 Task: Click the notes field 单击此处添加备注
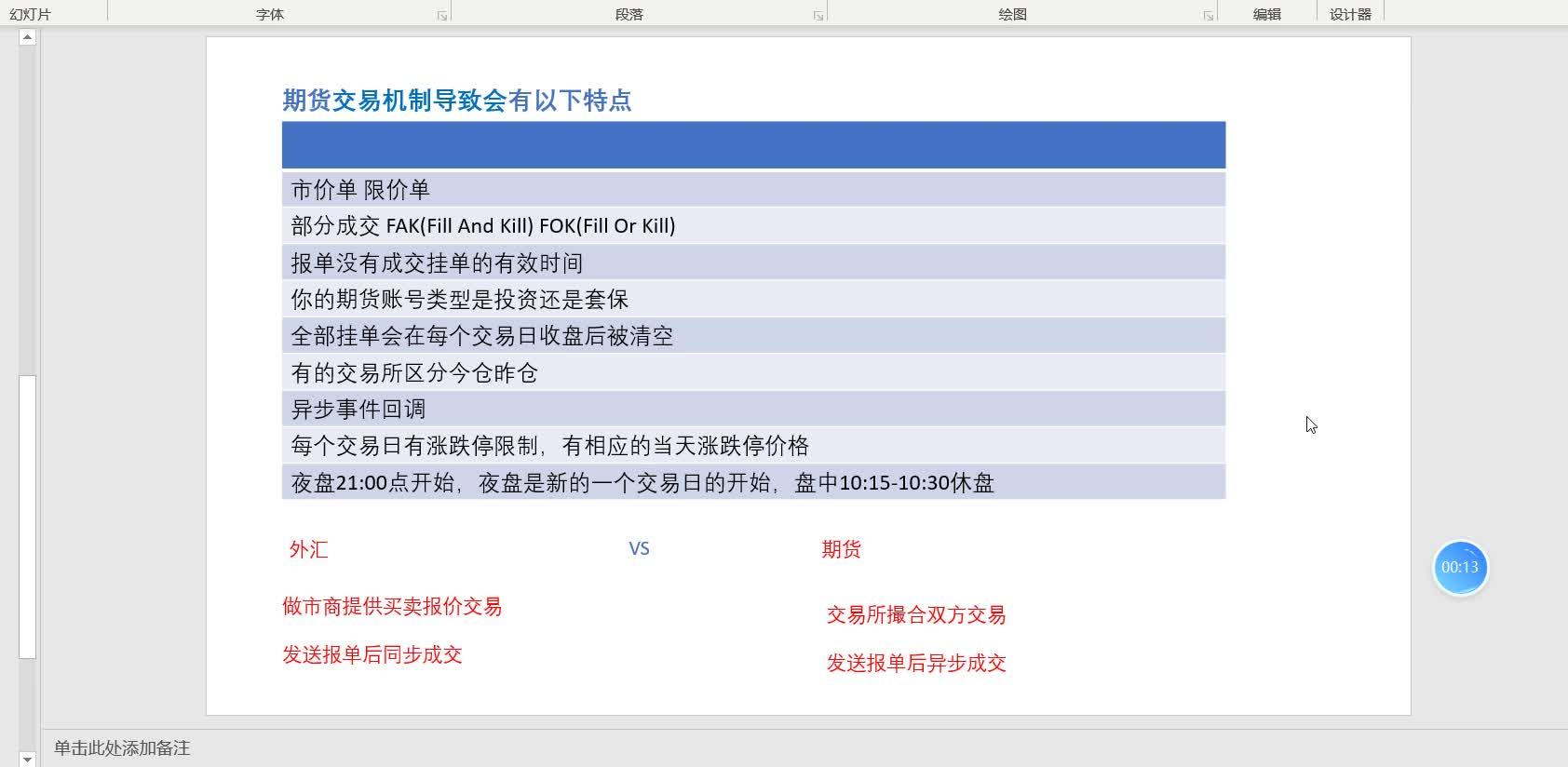pyautogui.click(x=122, y=748)
